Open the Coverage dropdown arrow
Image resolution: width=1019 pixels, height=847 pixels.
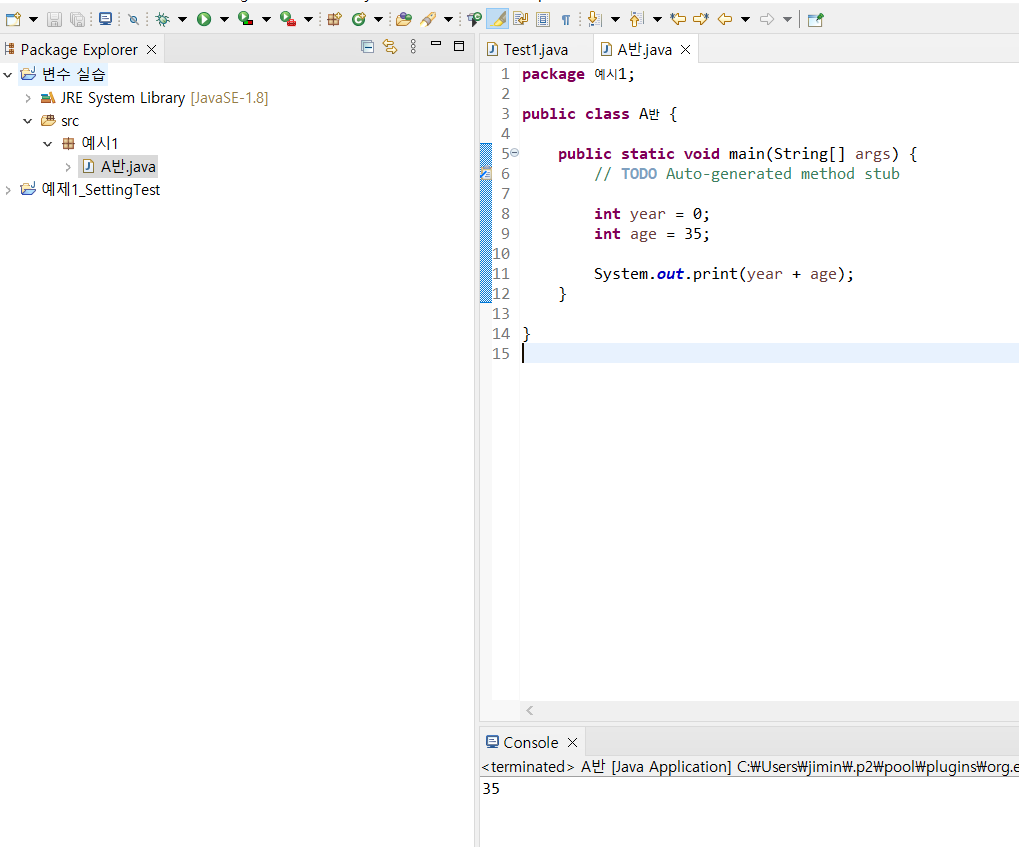tap(266, 20)
